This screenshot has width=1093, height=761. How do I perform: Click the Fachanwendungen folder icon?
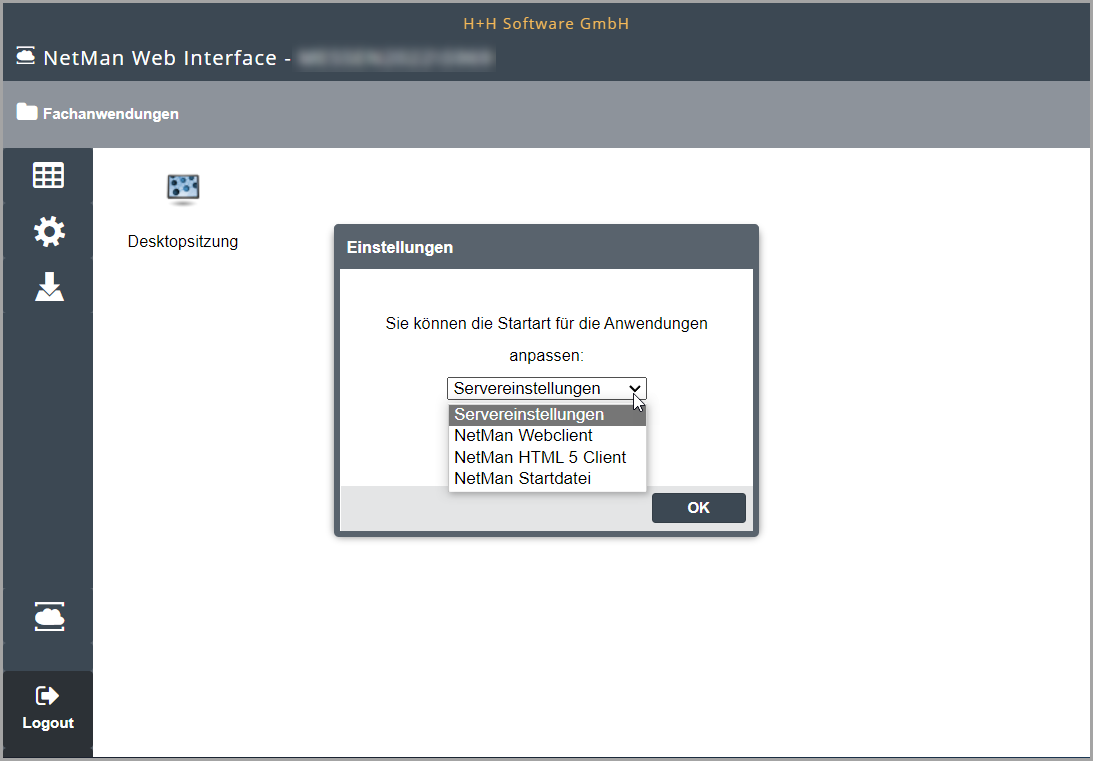coord(26,112)
